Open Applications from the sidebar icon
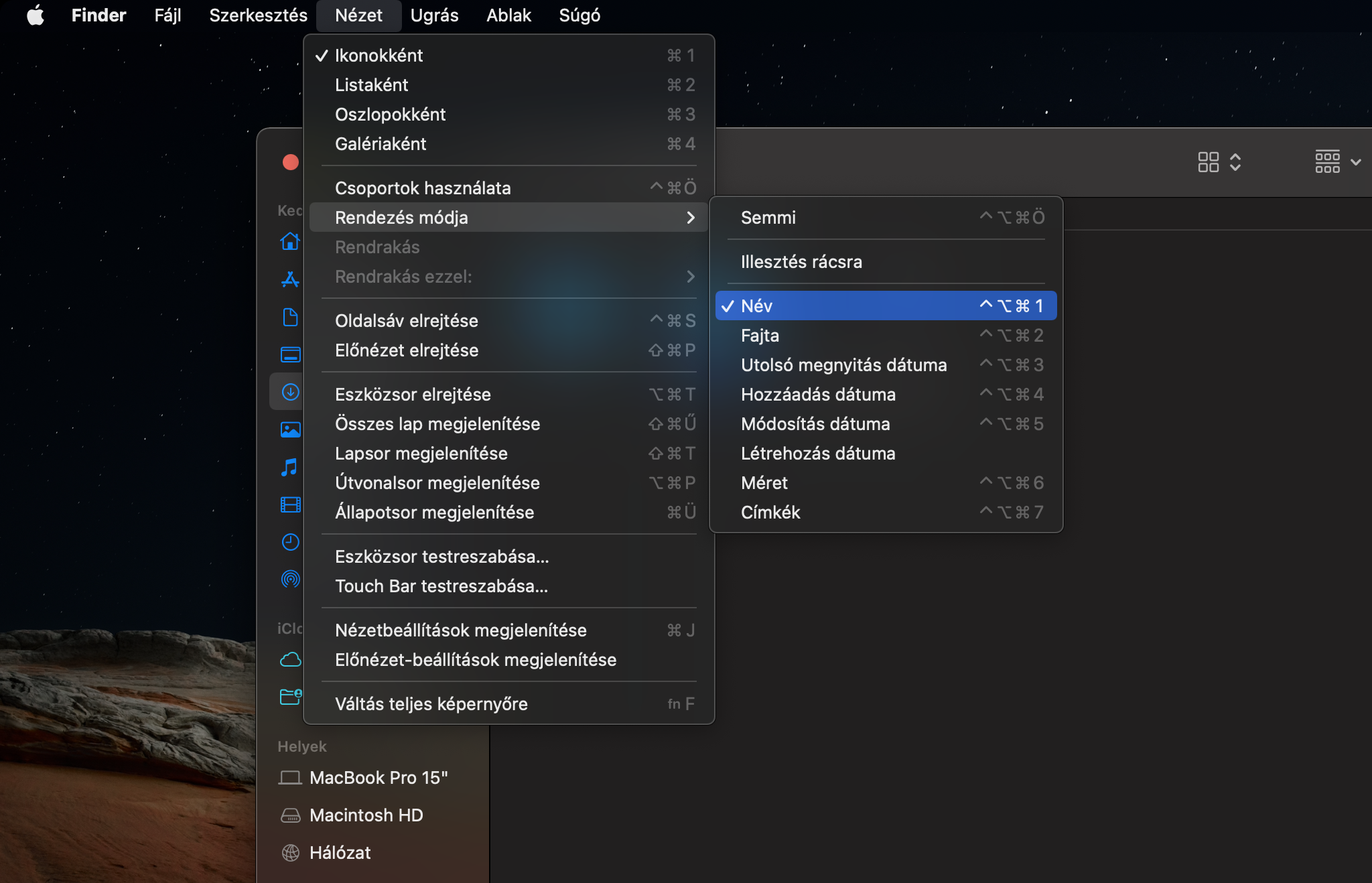1372x883 pixels. (x=290, y=279)
